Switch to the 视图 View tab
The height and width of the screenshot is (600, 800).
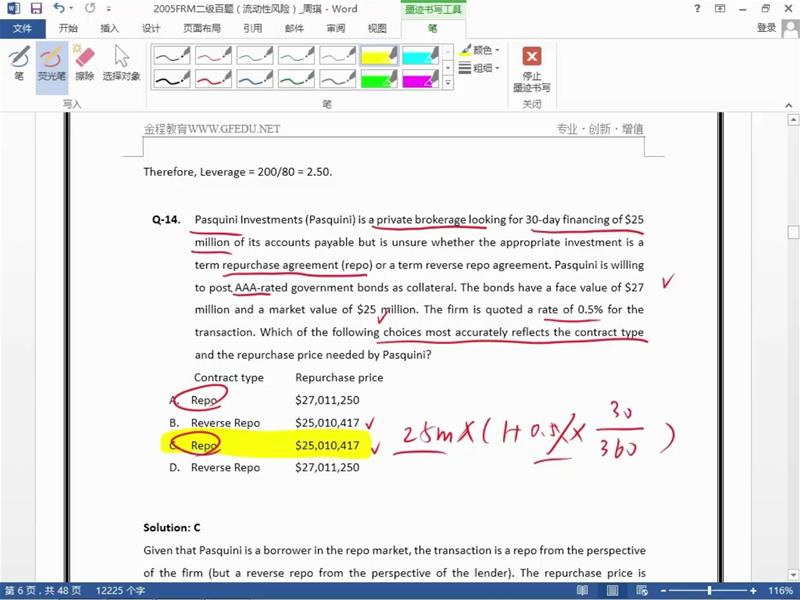[377, 28]
